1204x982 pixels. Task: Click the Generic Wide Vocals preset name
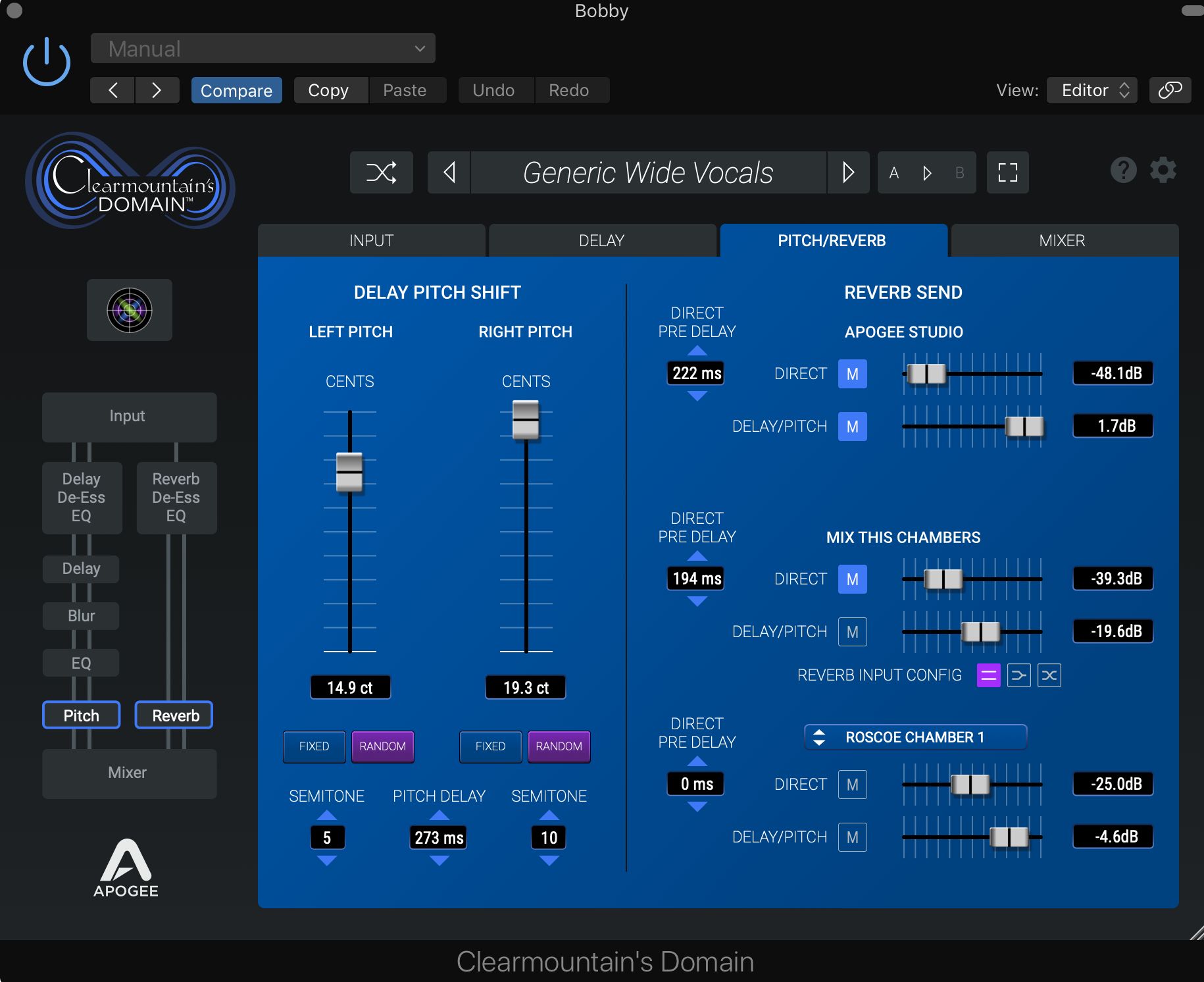[648, 172]
